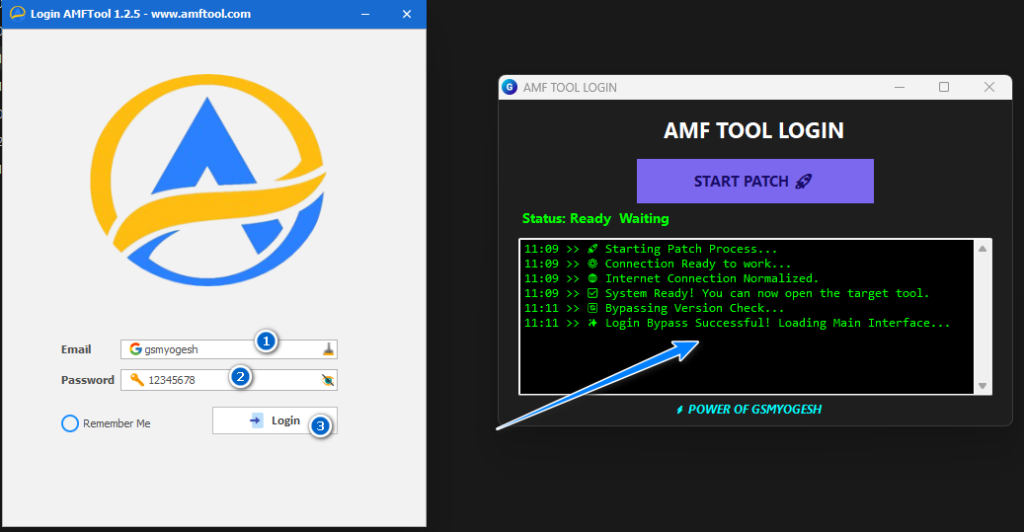1024x532 pixels.
Task: Click the clear brush icon beside Email
Action: [328, 350]
